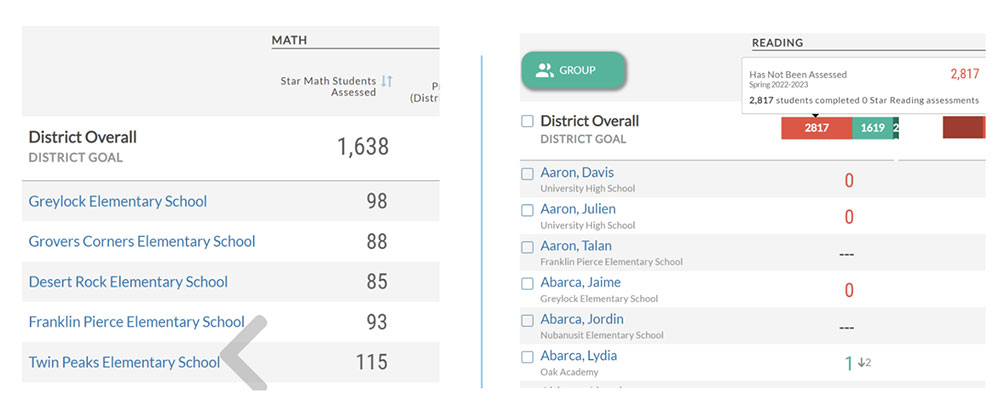The image size is (1000, 414).
Task: Open Greylock Elementary School link
Action: pyautogui.click(x=118, y=201)
